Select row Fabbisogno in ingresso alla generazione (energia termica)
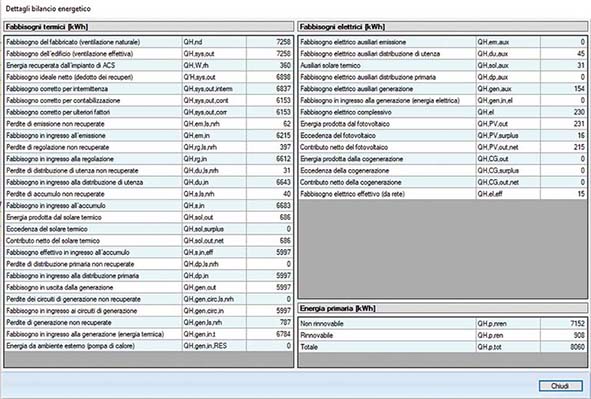This screenshot has height=399, width=591. pos(149,334)
